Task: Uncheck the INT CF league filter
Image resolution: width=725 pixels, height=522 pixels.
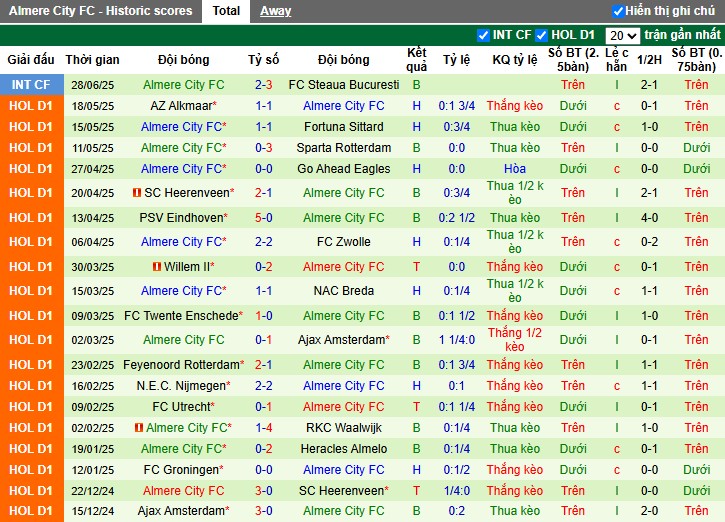Action: pyautogui.click(x=483, y=35)
